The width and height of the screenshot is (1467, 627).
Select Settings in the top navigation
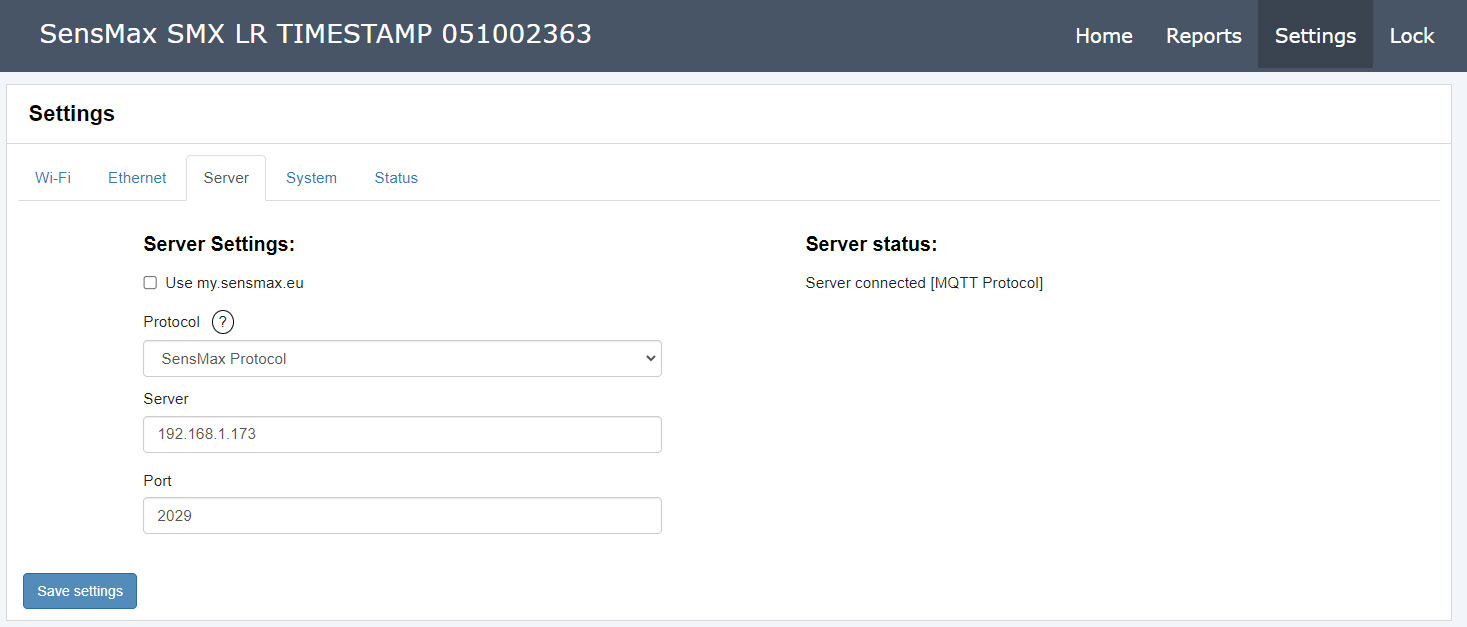point(1315,36)
